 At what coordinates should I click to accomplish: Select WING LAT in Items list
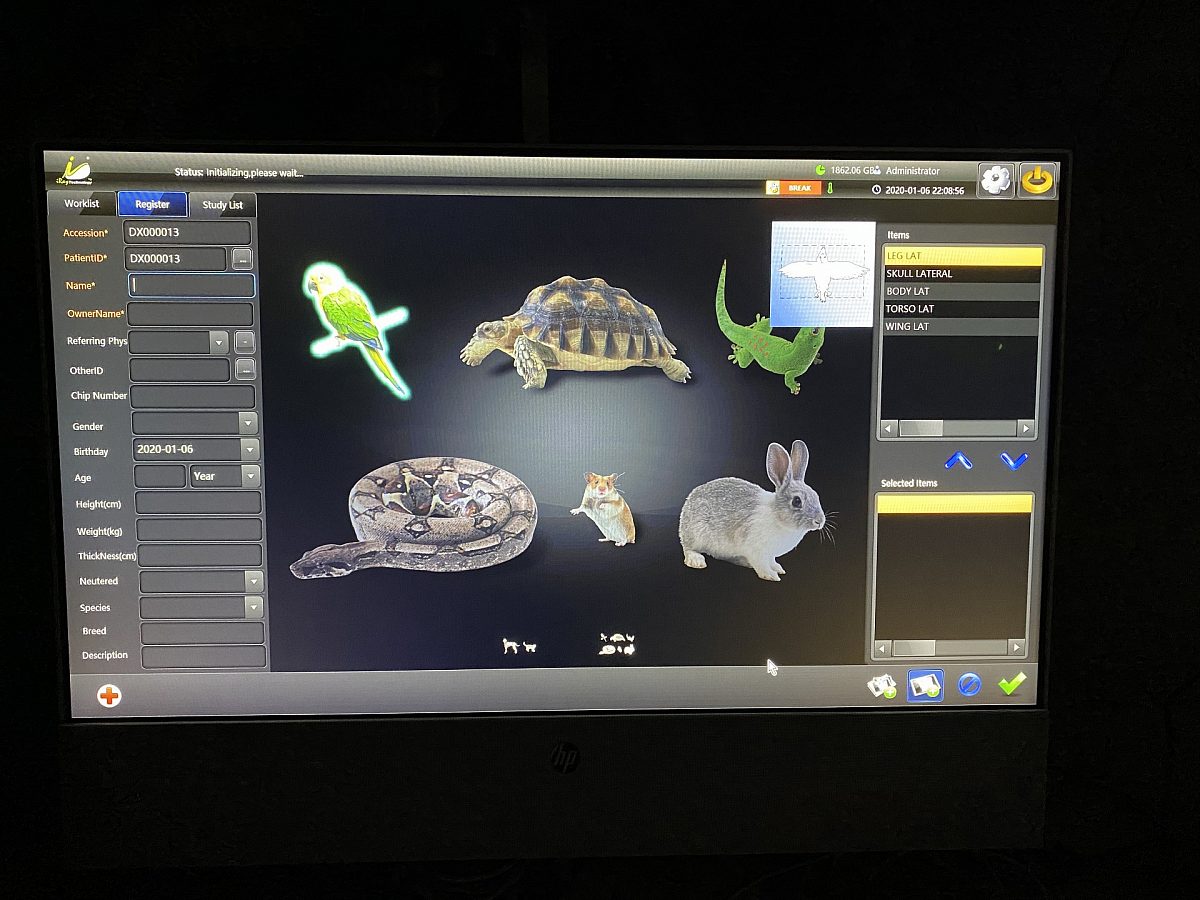pos(962,327)
